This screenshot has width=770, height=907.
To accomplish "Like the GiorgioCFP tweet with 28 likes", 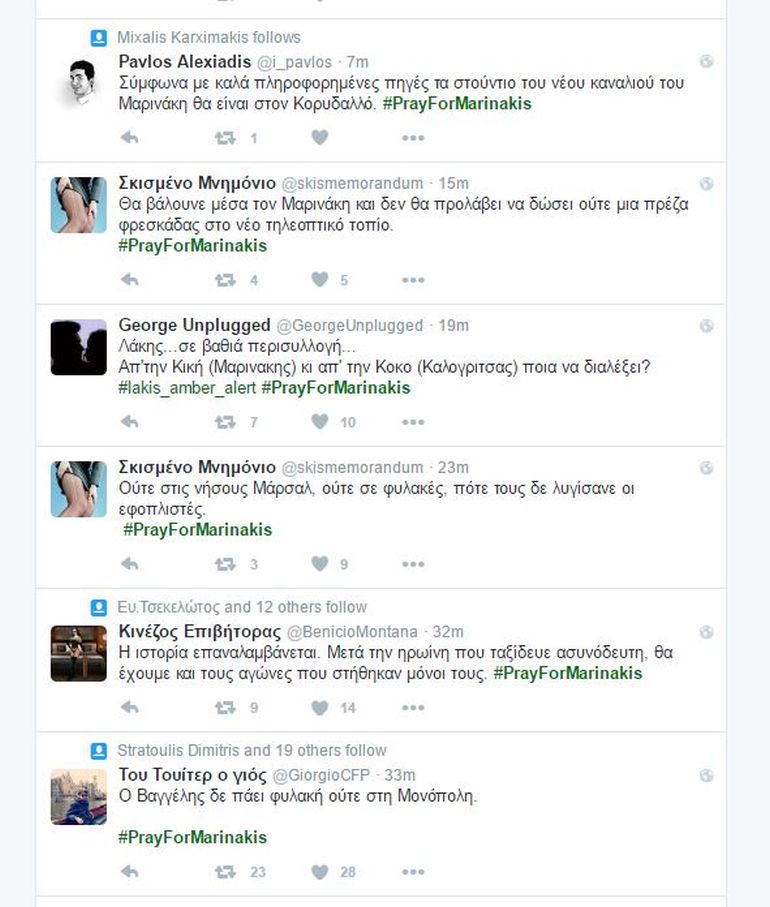I will (319, 872).
